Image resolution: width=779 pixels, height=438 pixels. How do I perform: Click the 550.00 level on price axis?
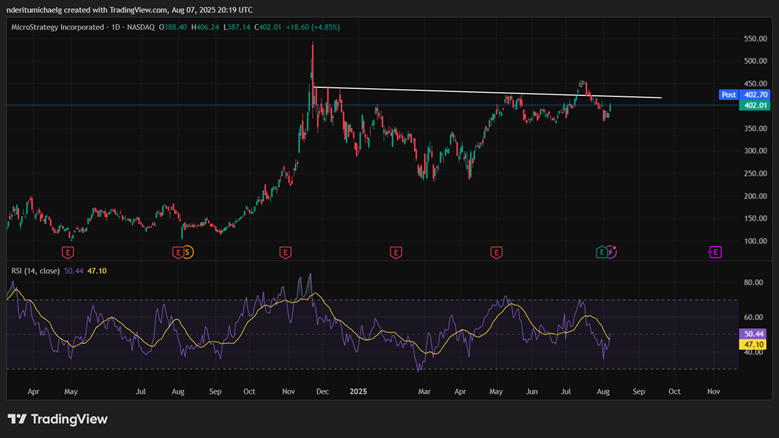pos(755,38)
